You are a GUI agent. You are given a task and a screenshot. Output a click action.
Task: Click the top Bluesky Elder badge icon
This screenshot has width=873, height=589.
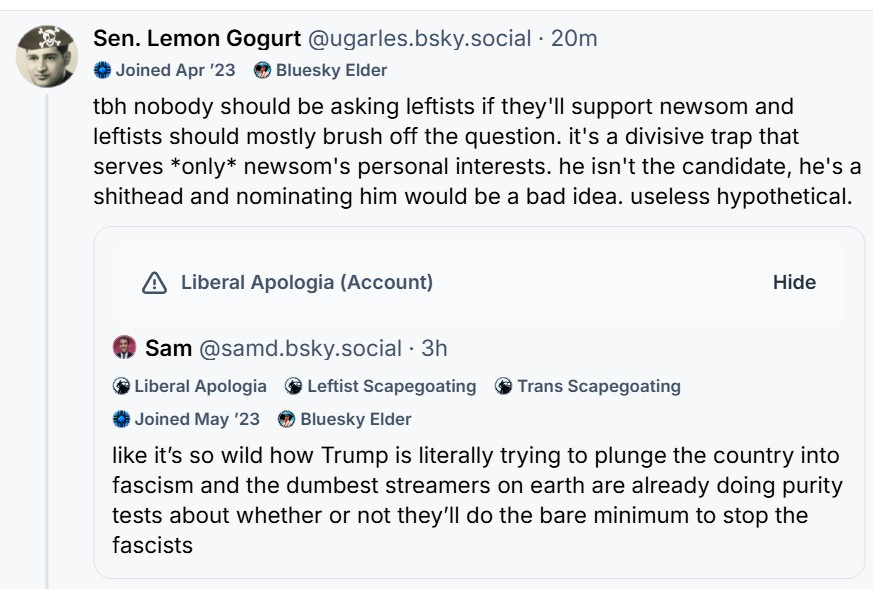[263, 70]
